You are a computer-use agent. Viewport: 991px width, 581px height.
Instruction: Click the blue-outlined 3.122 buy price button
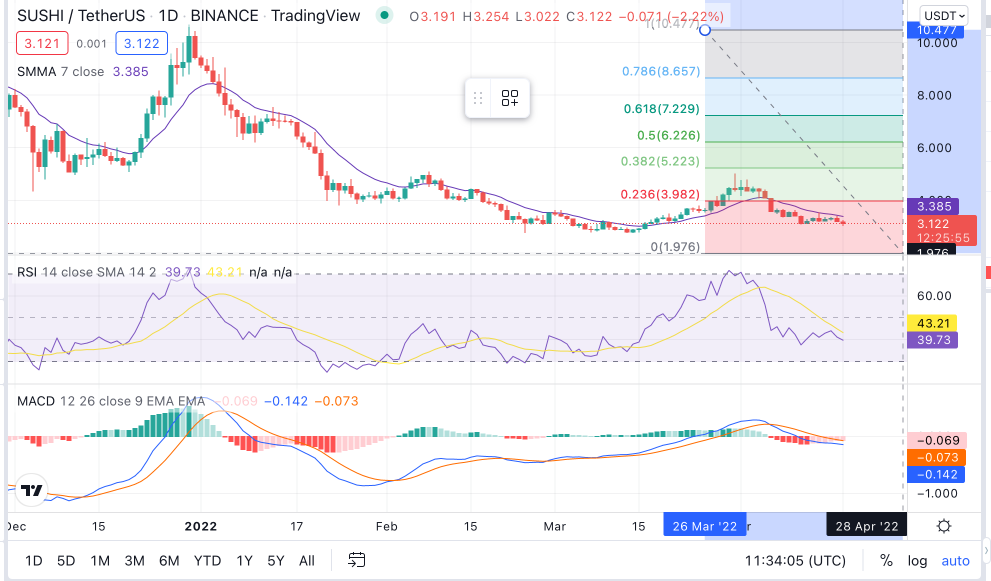142,44
